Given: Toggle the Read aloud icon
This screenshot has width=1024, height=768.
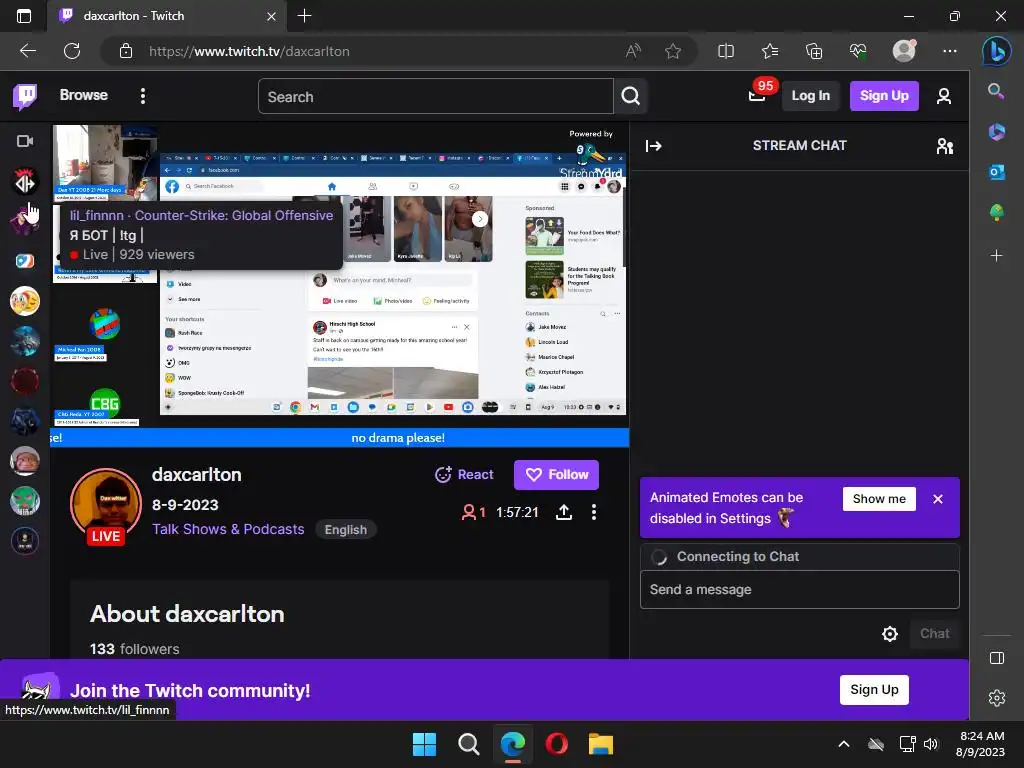Looking at the screenshot, I should [x=632, y=51].
